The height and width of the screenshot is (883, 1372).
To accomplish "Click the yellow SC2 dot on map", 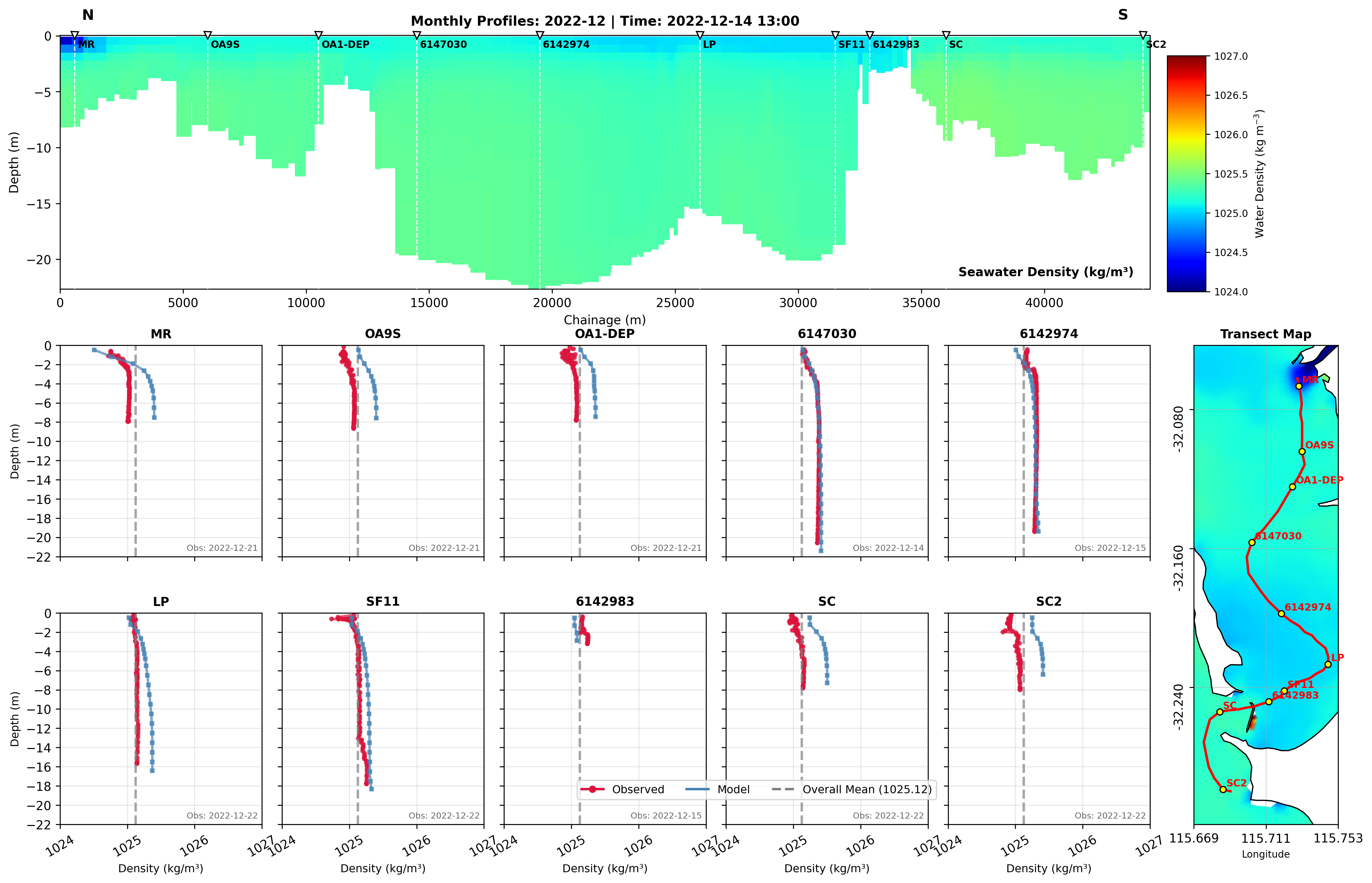I will pyautogui.click(x=1223, y=790).
